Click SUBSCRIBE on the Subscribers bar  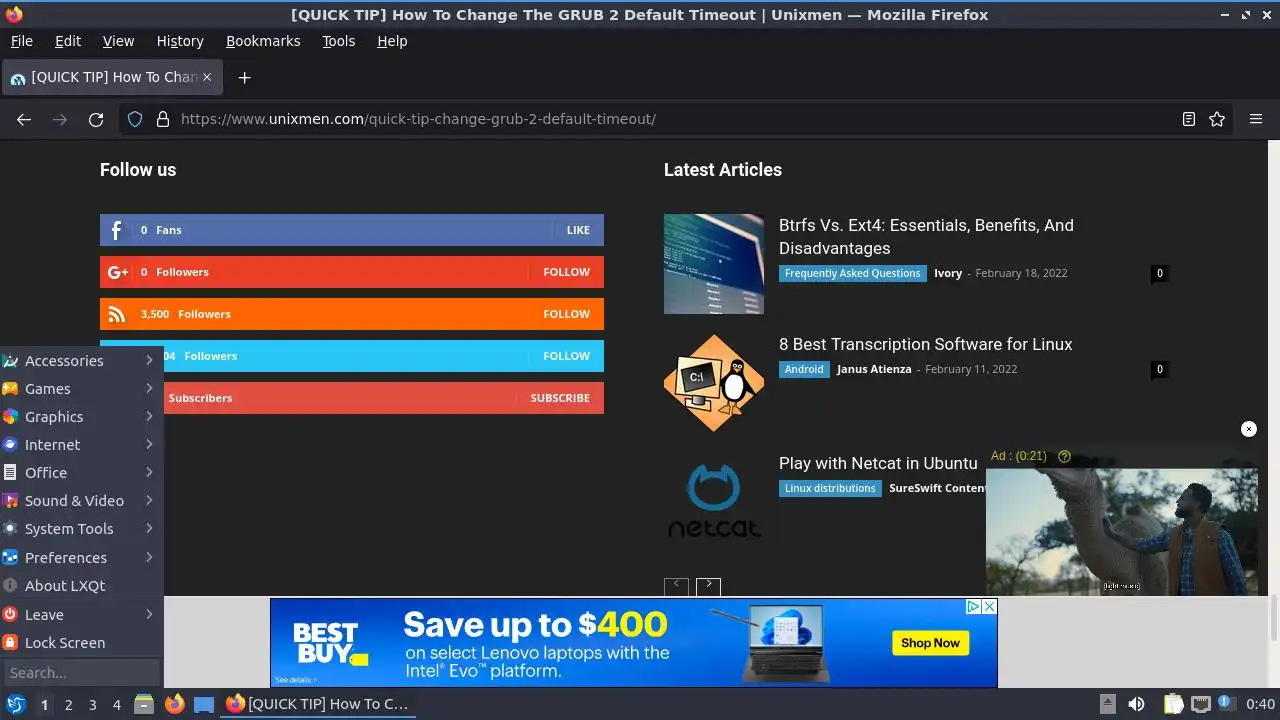[x=560, y=398]
